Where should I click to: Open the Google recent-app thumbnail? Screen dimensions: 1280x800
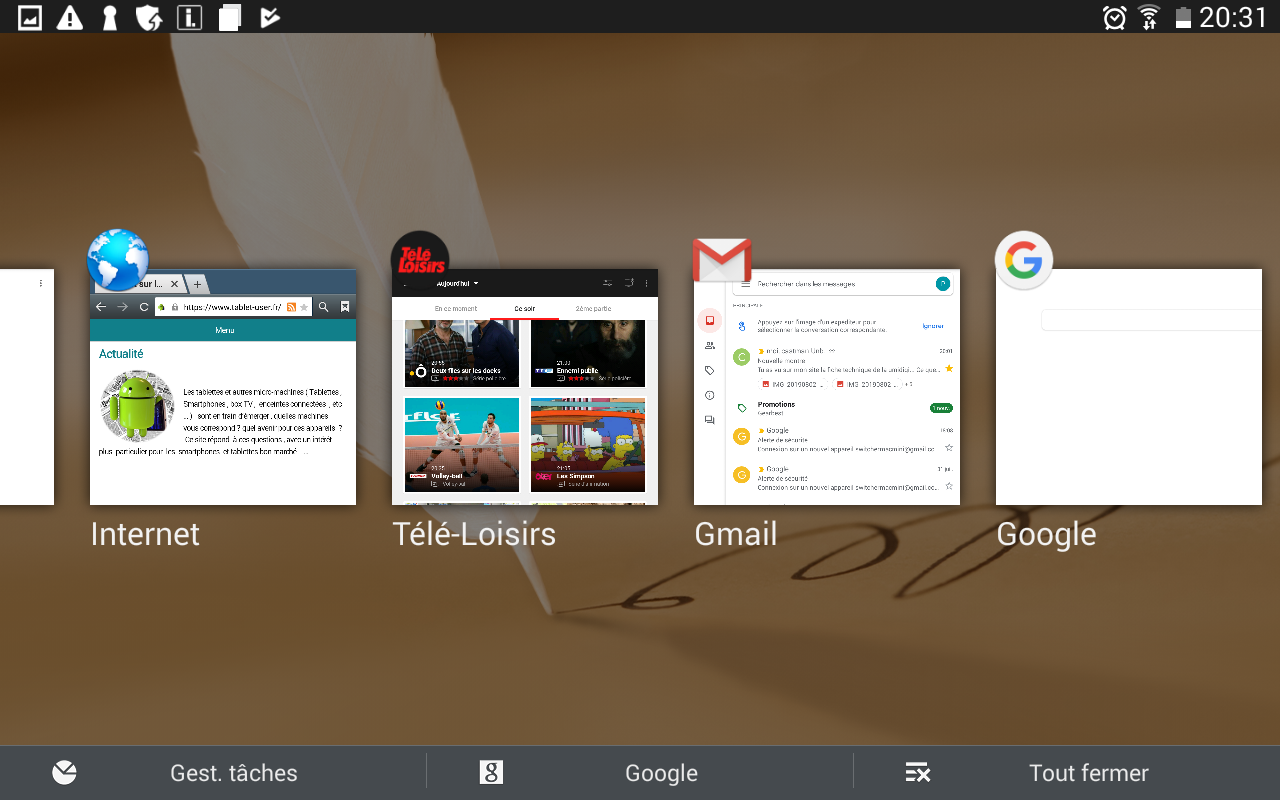click(x=1129, y=387)
